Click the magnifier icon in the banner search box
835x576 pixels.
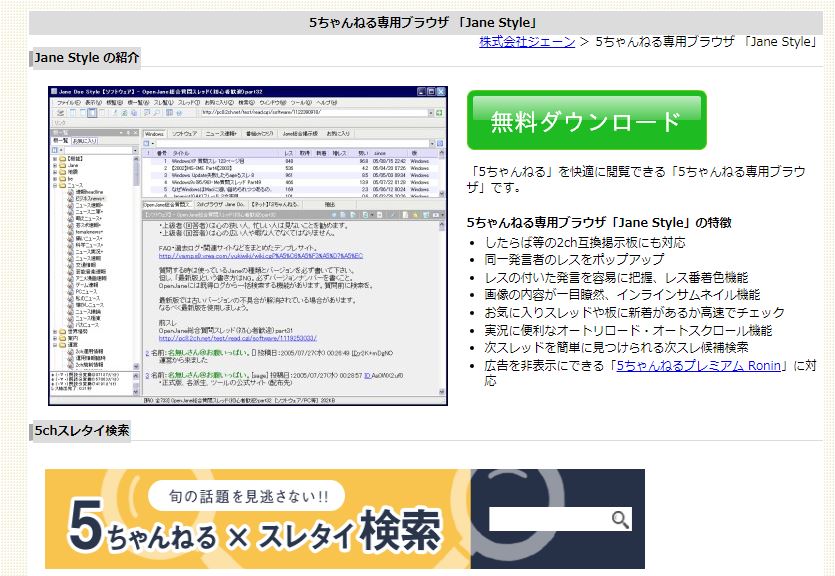(620, 519)
